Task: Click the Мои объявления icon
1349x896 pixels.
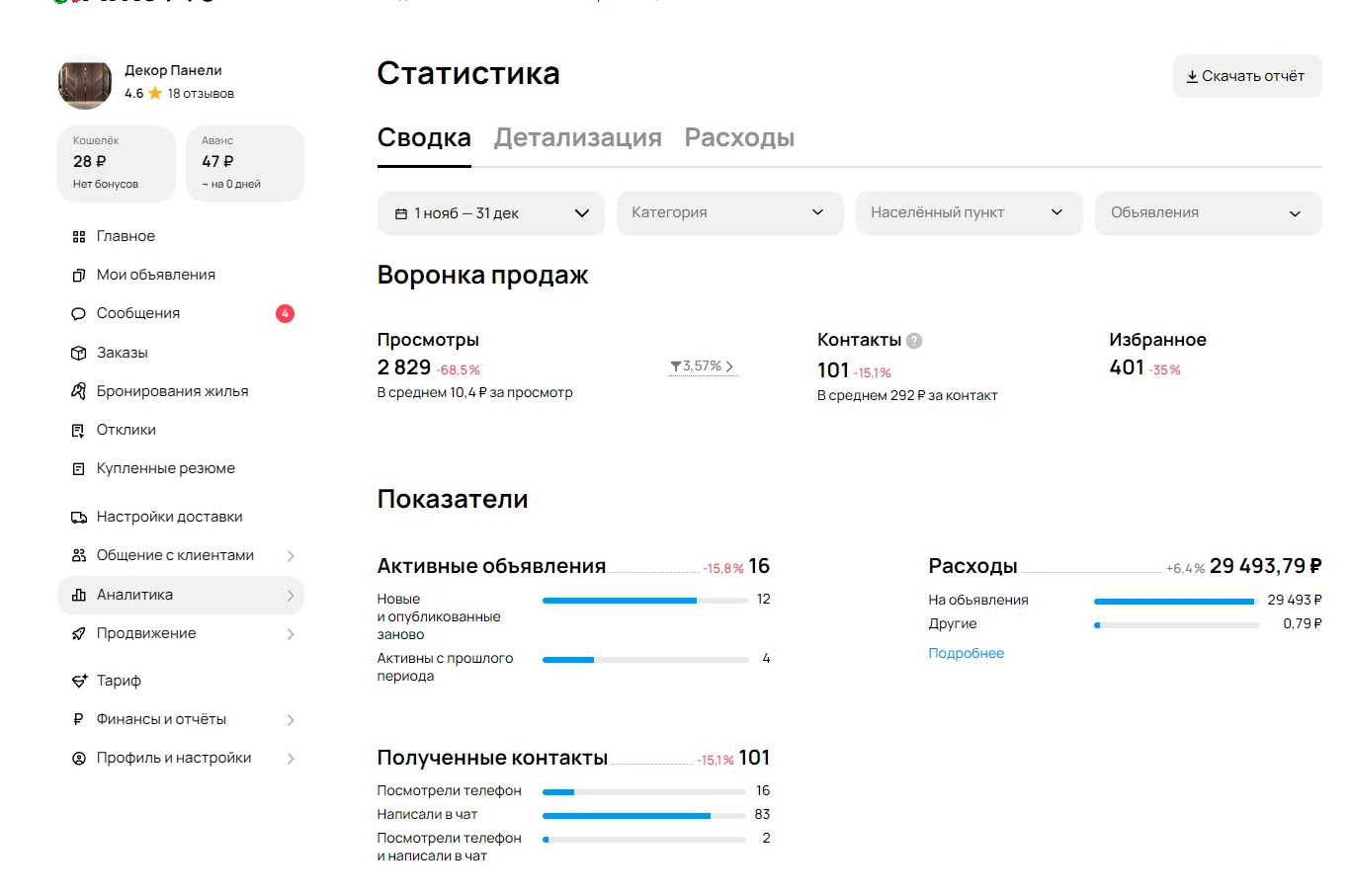Action: pyautogui.click(x=79, y=275)
